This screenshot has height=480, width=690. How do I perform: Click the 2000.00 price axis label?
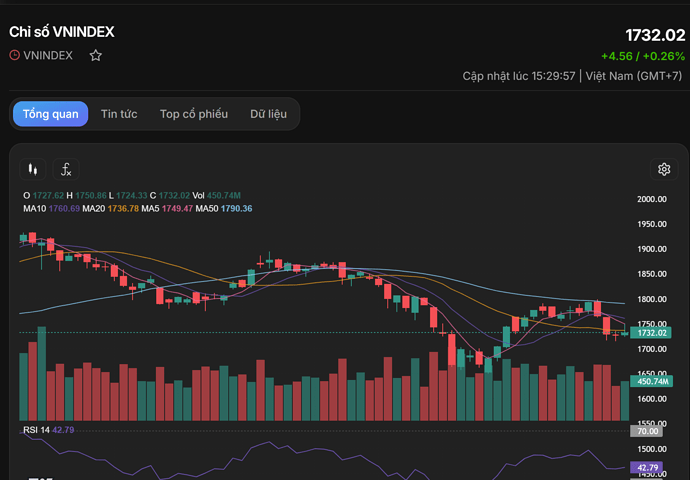click(652, 199)
